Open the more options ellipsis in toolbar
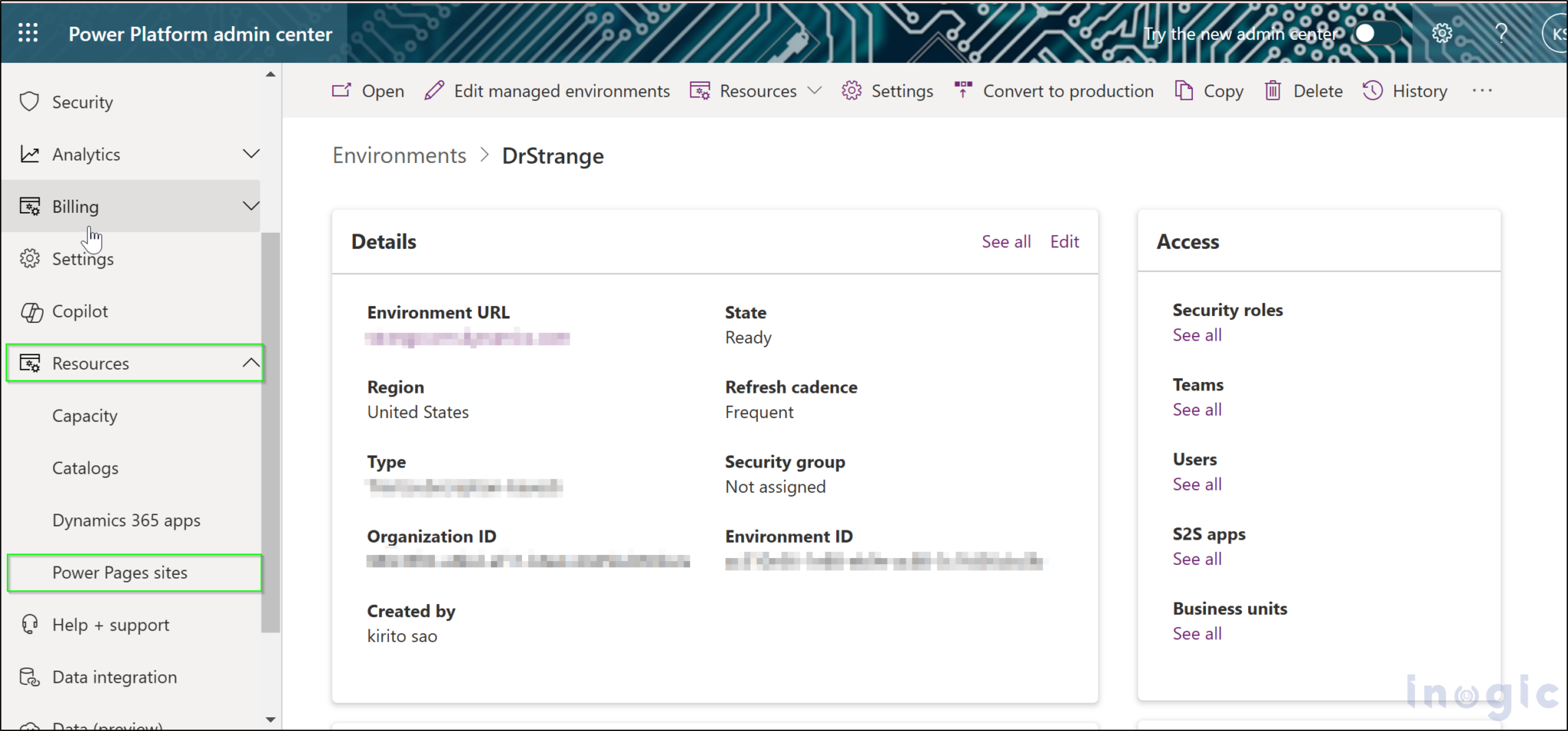1568x731 pixels. (x=1483, y=90)
